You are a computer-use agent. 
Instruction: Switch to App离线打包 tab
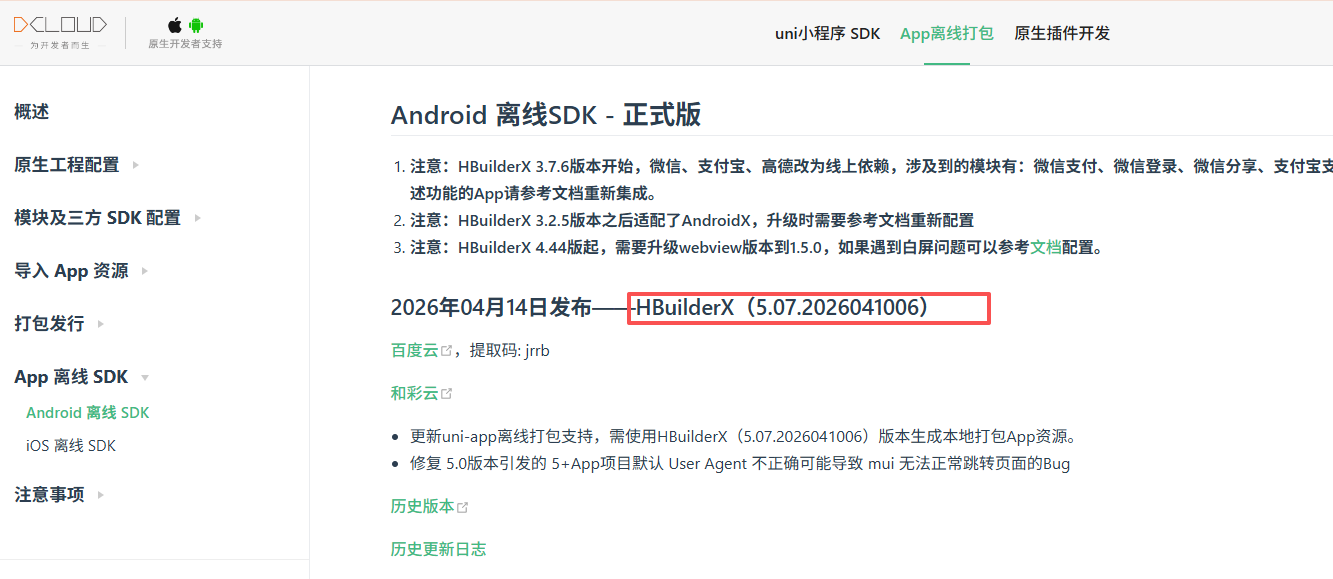[947, 33]
